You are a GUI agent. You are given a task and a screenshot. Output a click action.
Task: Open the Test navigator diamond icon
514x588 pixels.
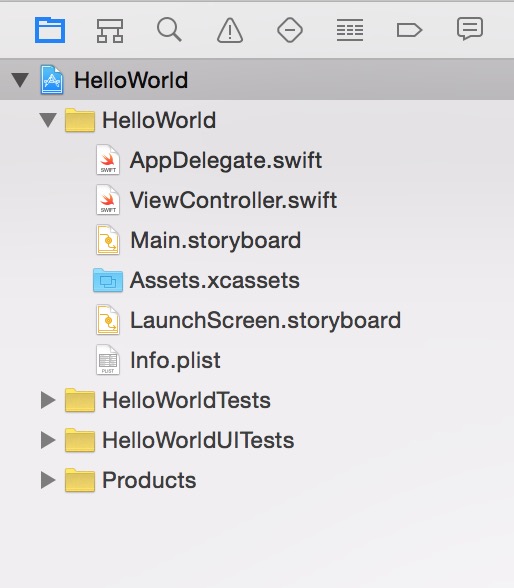[x=290, y=30]
